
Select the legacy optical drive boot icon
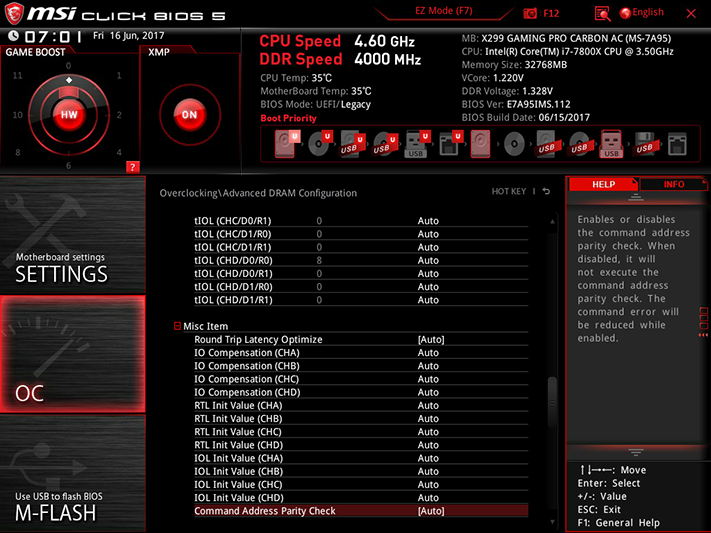point(514,144)
